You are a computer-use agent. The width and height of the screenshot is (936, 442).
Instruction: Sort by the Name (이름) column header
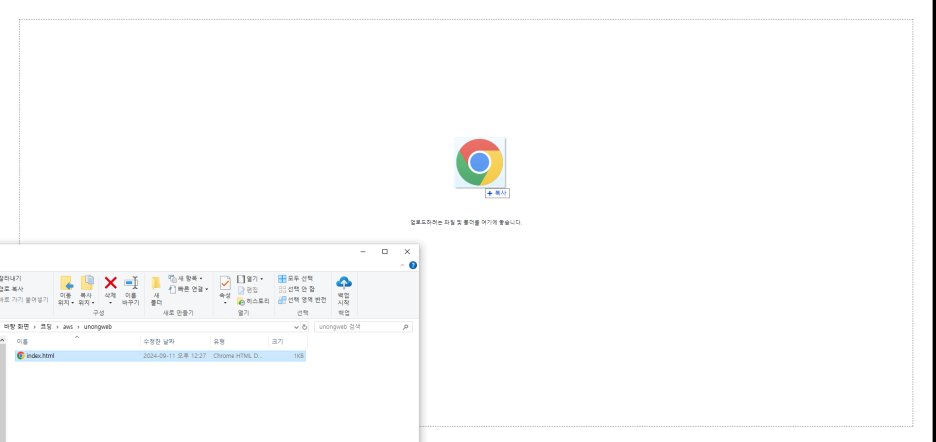[78, 342]
